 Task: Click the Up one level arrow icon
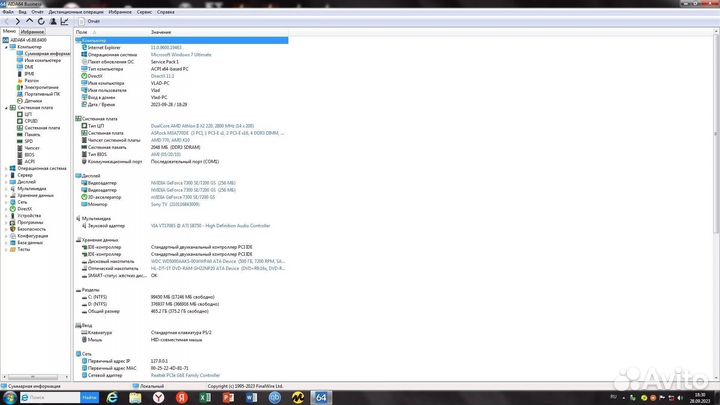click(29, 20)
